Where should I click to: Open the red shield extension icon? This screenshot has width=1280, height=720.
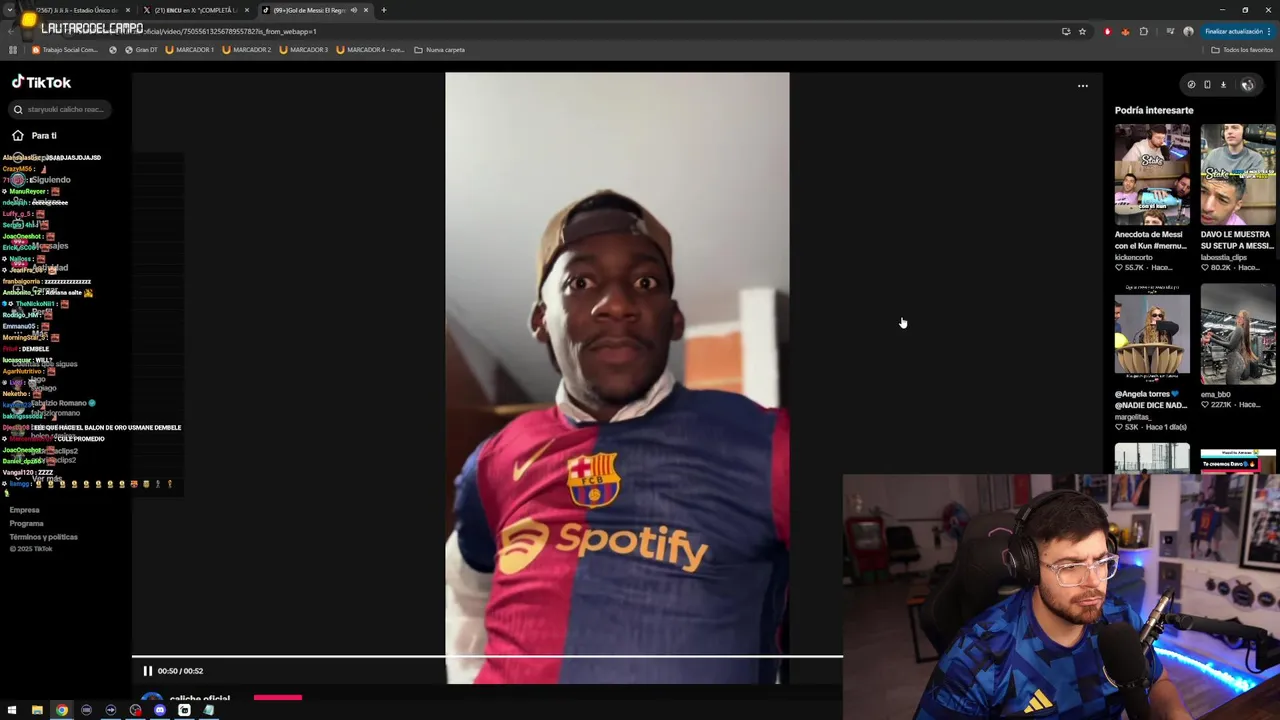(1107, 31)
